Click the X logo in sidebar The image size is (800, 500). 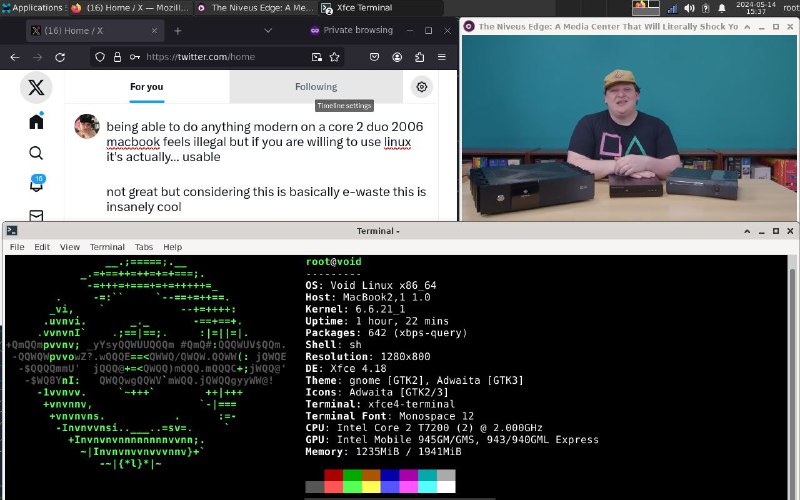pos(36,87)
